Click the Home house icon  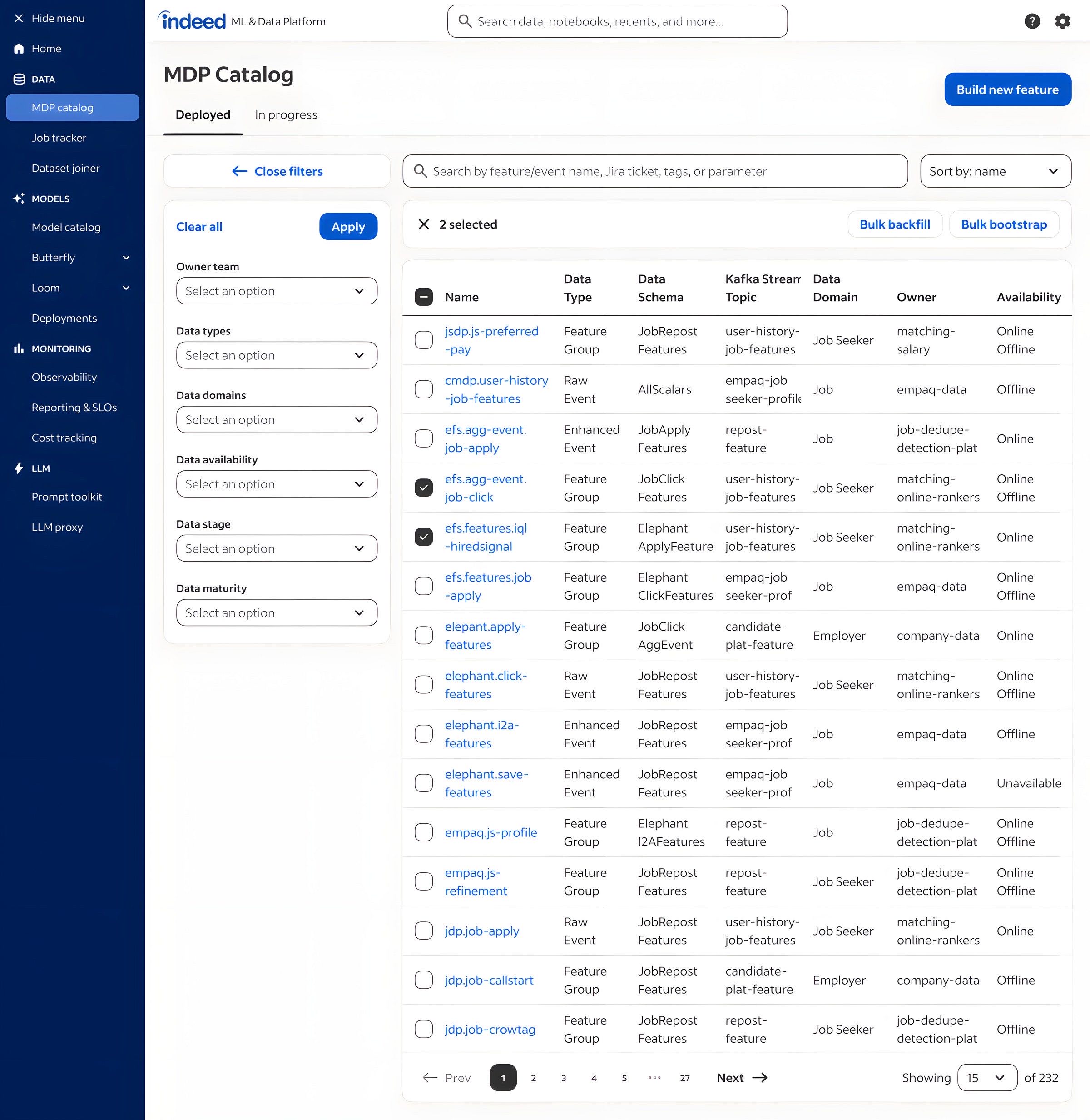pos(19,49)
